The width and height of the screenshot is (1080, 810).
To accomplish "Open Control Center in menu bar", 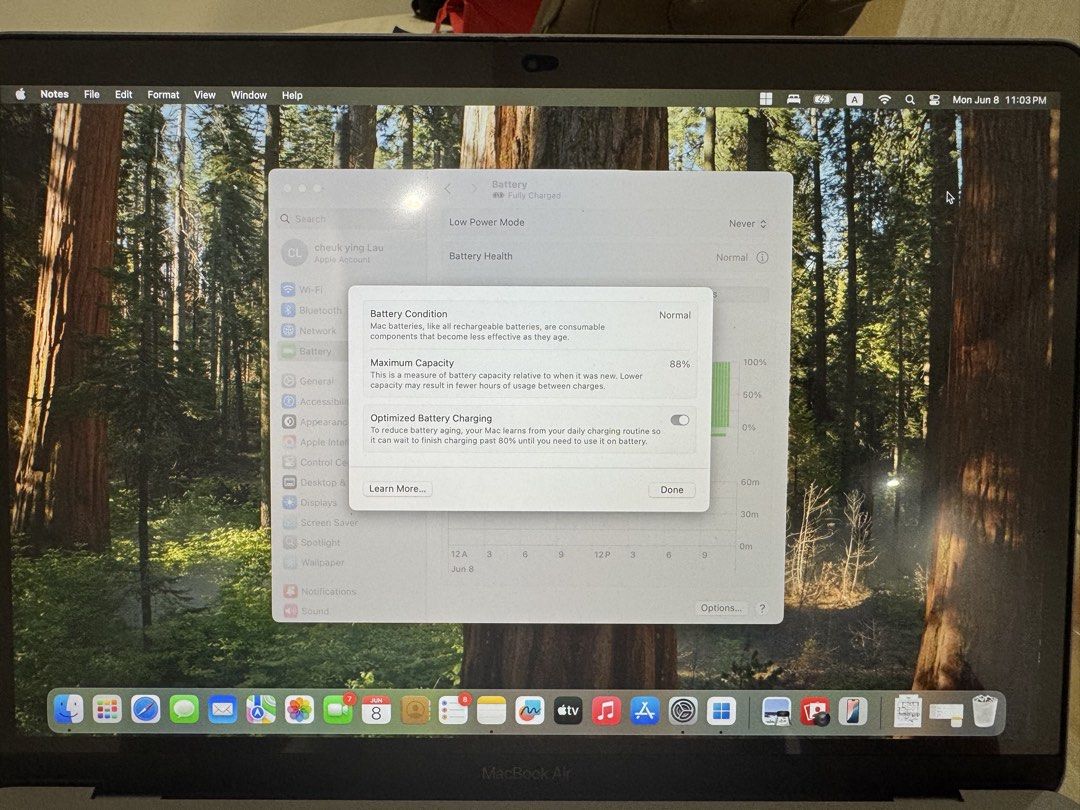I will coord(934,100).
